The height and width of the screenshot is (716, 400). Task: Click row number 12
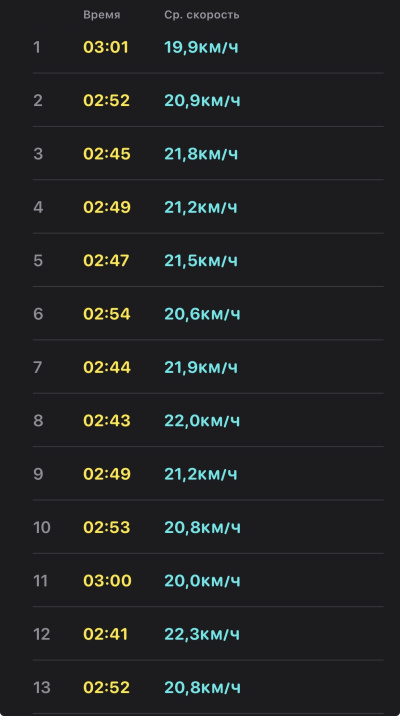click(42, 634)
